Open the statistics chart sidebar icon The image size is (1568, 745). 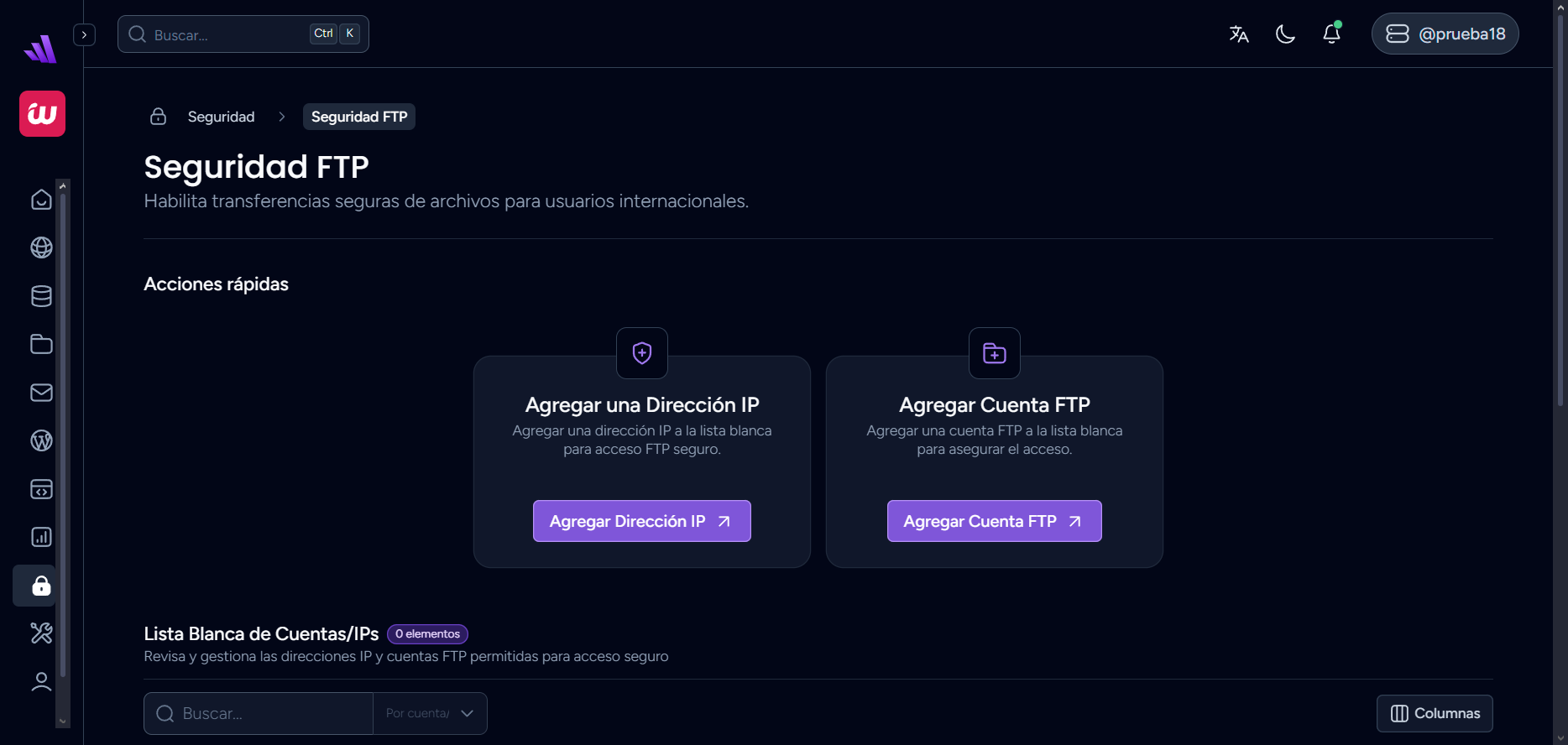(x=41, y=537)
